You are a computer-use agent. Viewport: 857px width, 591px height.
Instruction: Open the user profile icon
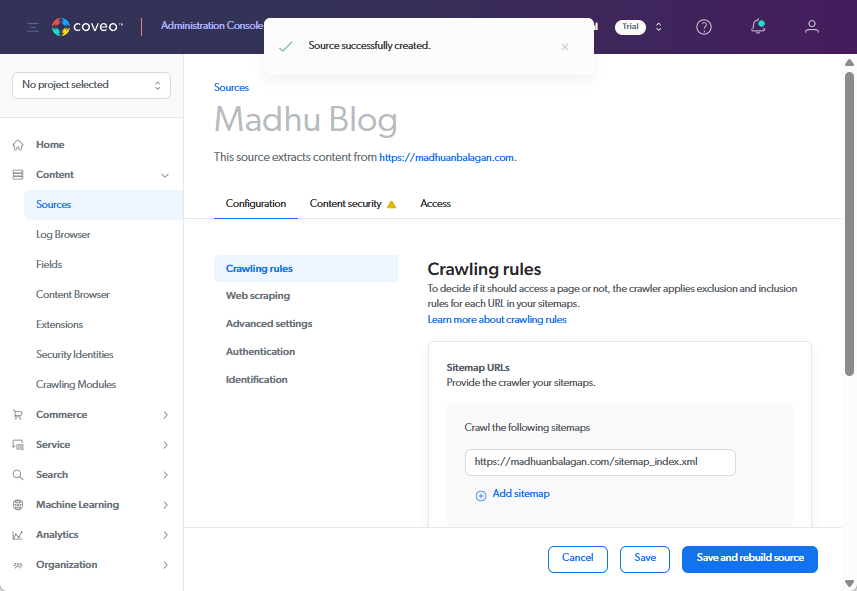(x=812, y=27)
